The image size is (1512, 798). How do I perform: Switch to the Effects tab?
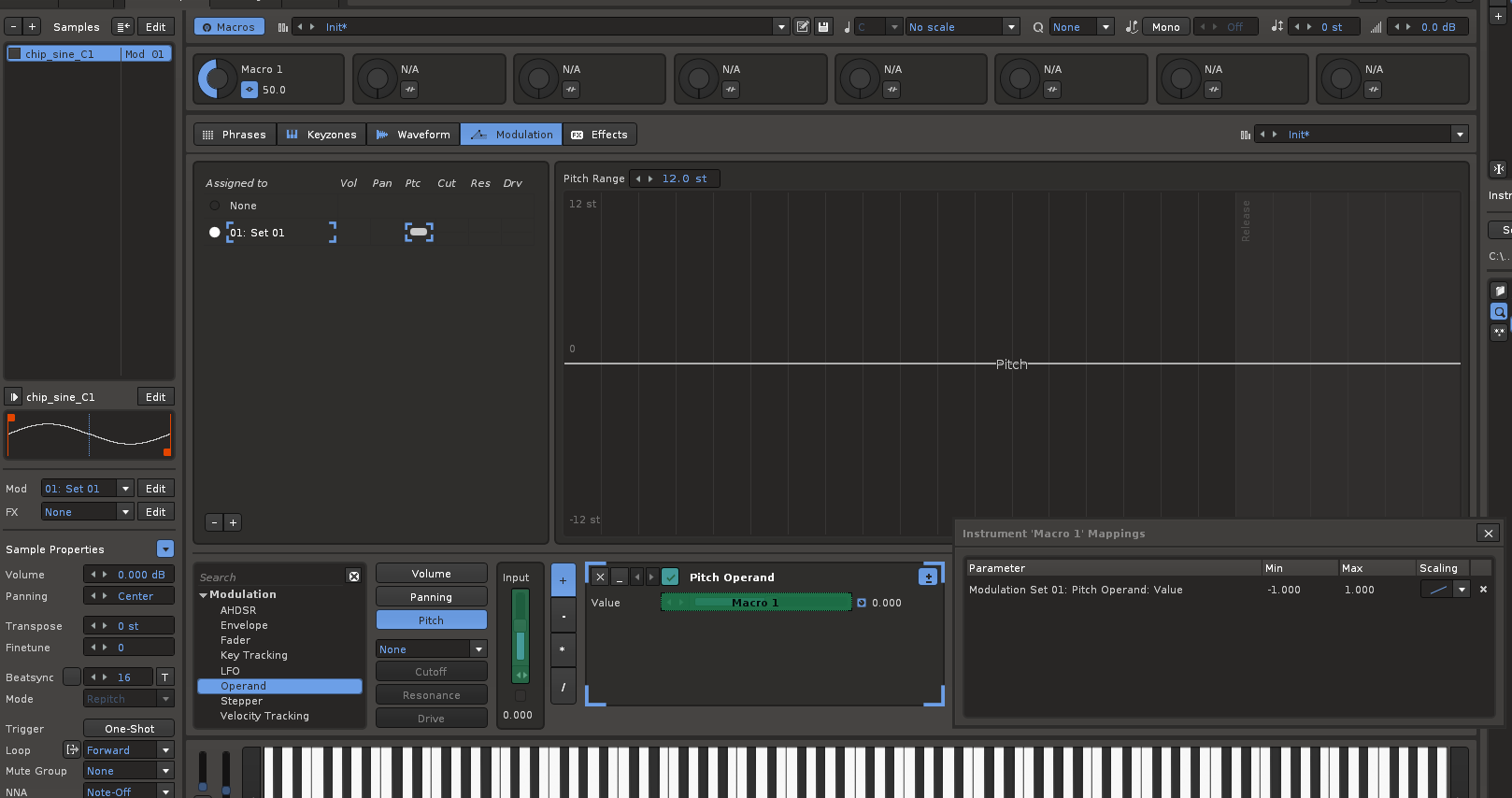[x=599, y=135]
